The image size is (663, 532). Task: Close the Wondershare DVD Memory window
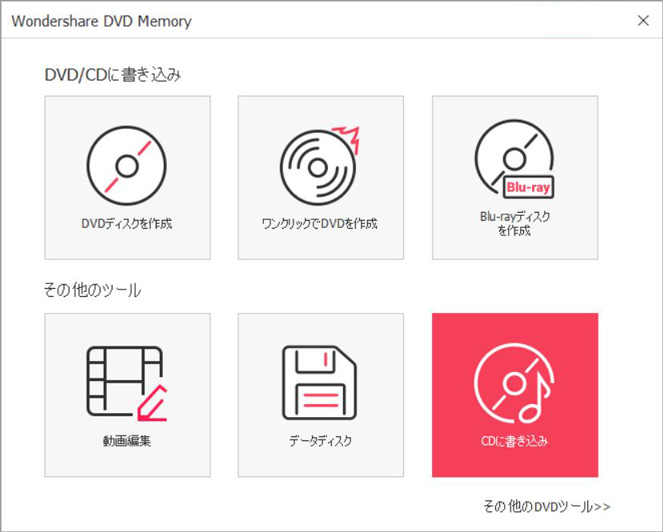[643, 20]
